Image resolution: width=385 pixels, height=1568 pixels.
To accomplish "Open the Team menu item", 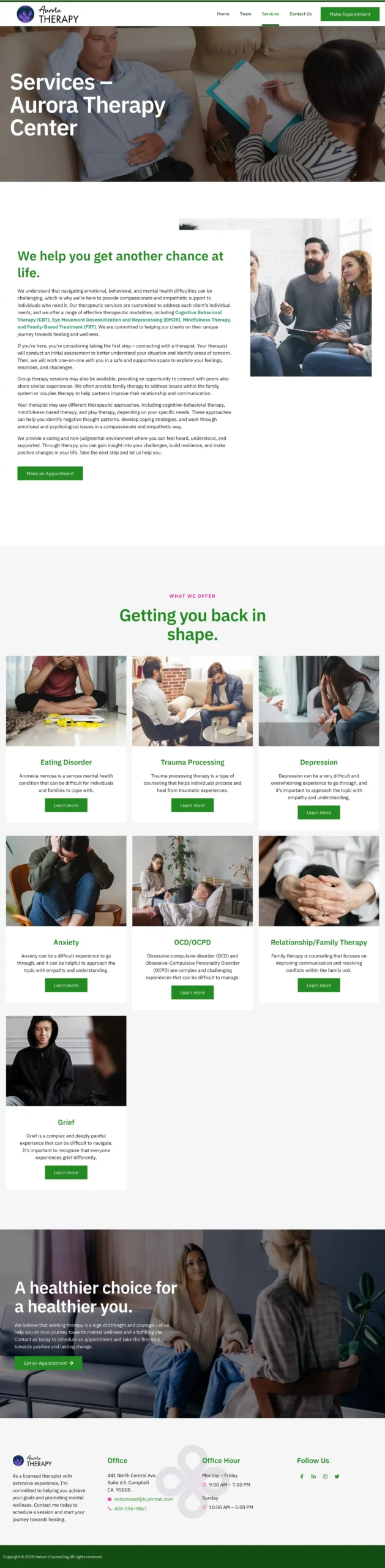I will (x=245, y=13).
